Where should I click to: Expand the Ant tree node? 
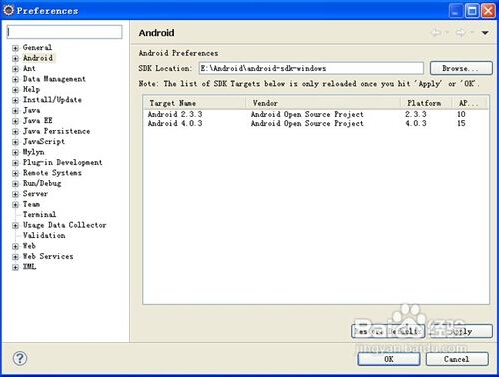[x=15, y=69]
